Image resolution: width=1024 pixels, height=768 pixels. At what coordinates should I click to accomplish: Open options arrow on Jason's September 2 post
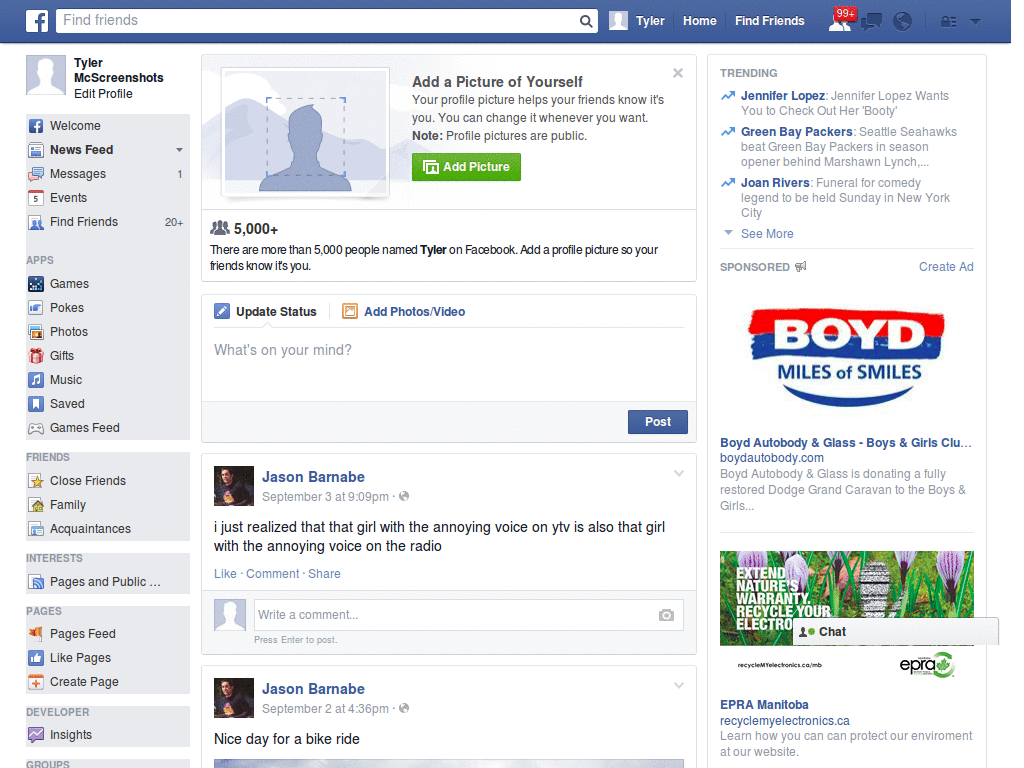click(x=679, y=685)
